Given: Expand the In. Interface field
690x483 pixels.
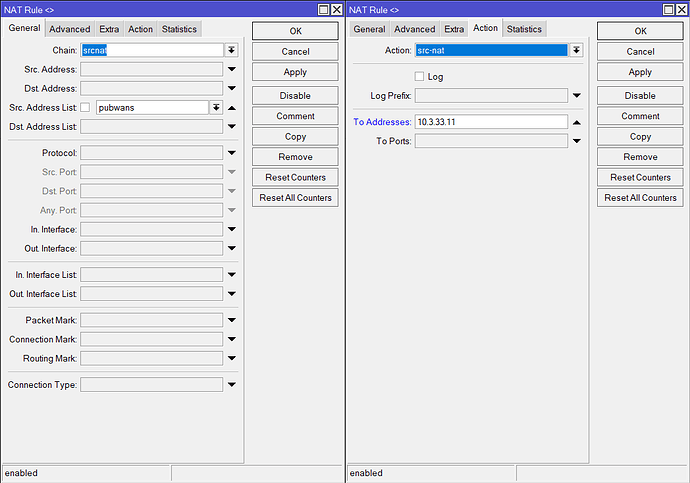Looking at the screenshot, I should pos(232,229).
